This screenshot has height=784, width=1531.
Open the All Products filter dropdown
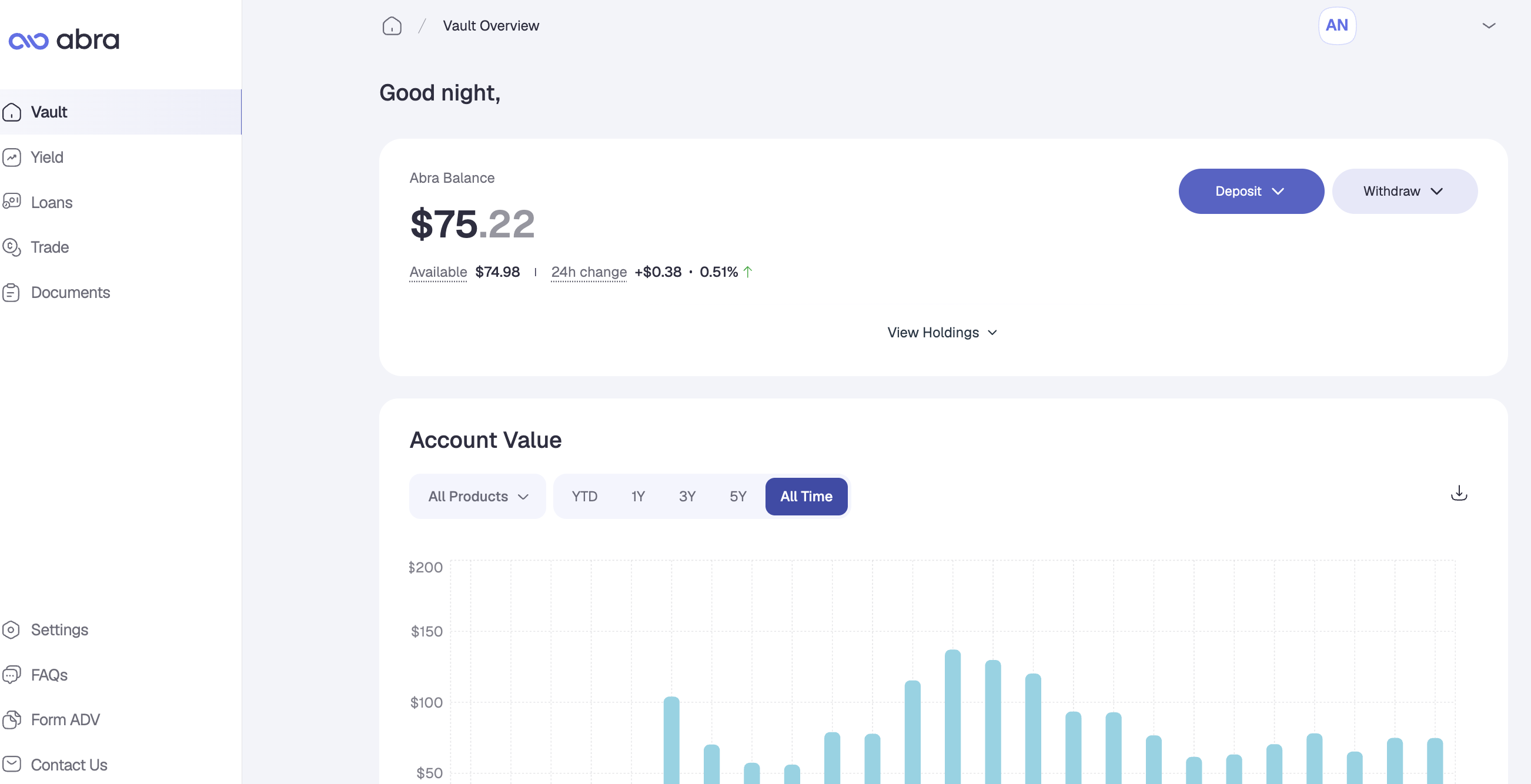(478, 497)
